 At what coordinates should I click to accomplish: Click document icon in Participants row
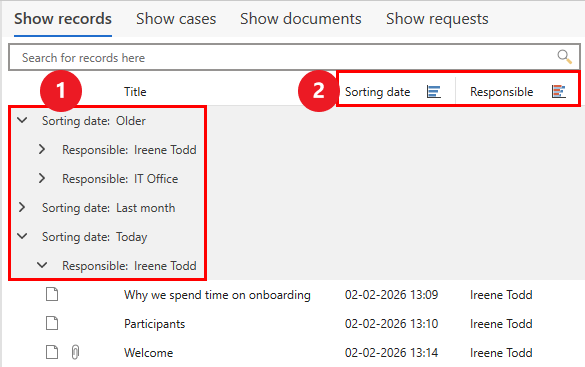[52, 323]
